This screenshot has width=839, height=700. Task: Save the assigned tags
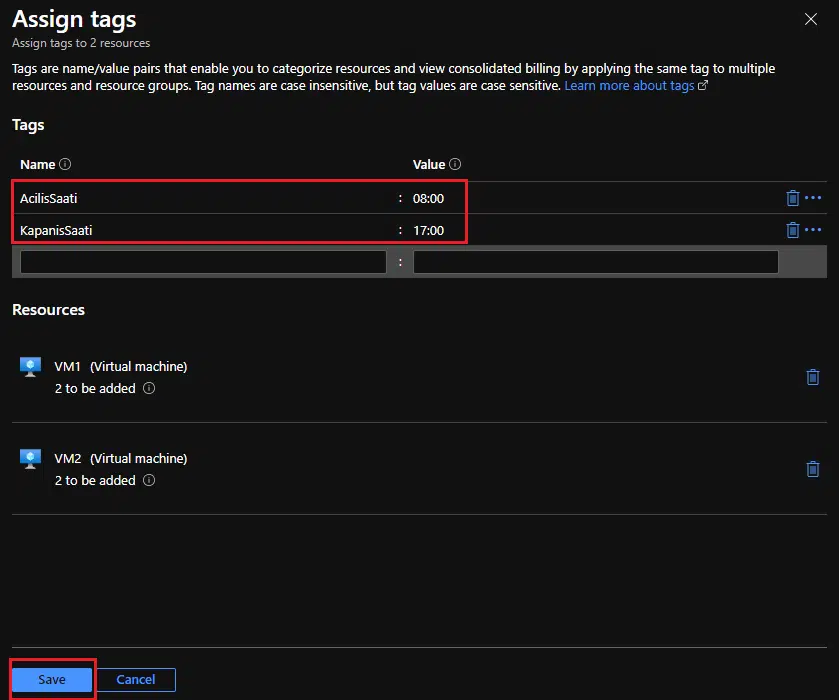[x=52, y=680]
